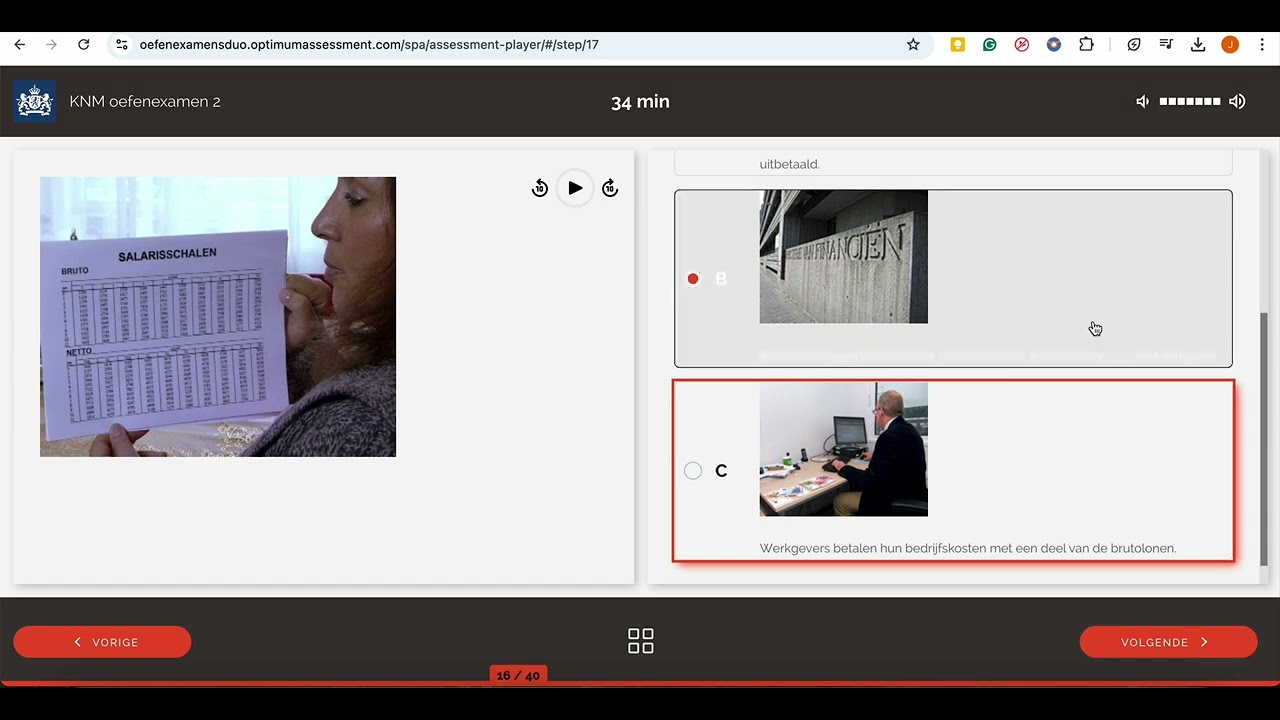The image size is (1280, 720).
Task: Click the 'uitbetaald.' answer A text
Action: 790,164
